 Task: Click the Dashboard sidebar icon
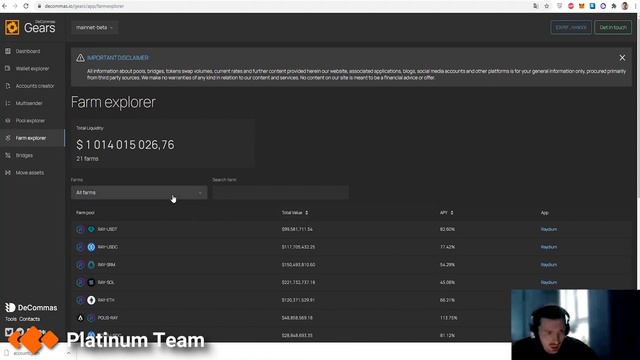(8, 51)
